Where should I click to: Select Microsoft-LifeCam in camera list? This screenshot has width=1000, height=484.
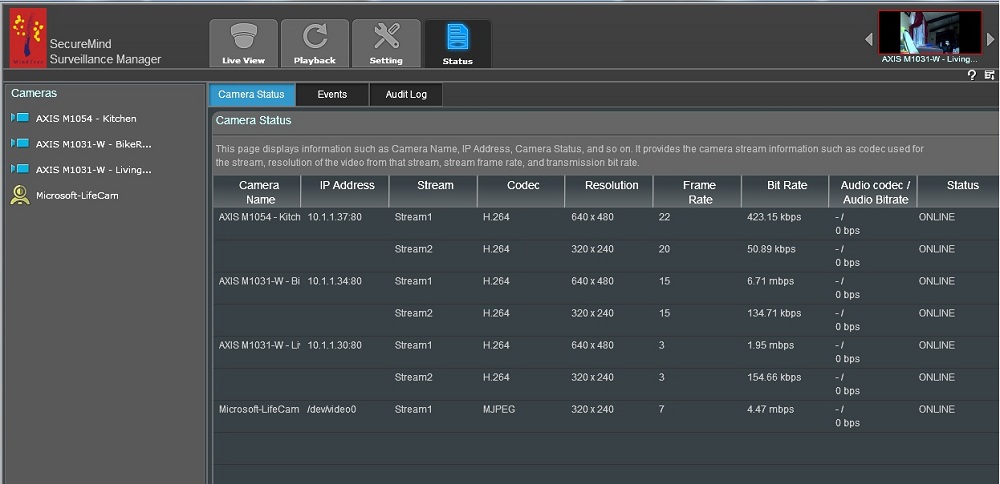pyautogui.click(x=77, y=196)
